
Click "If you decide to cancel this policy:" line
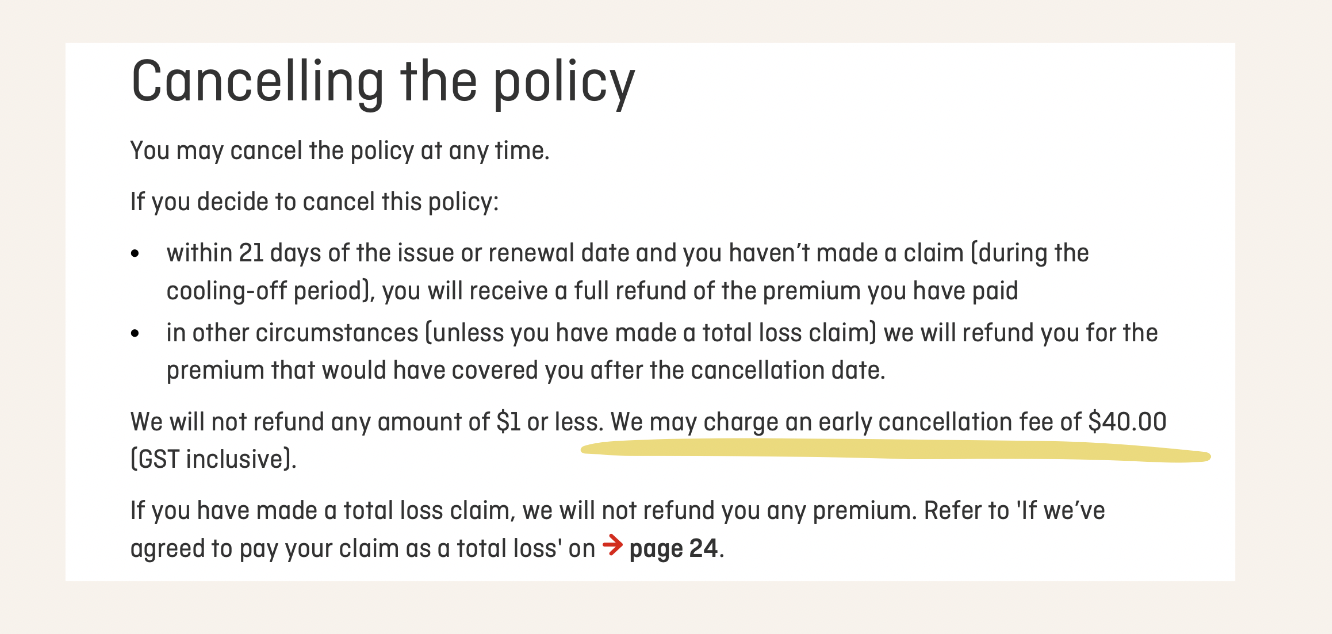[313, 203]
